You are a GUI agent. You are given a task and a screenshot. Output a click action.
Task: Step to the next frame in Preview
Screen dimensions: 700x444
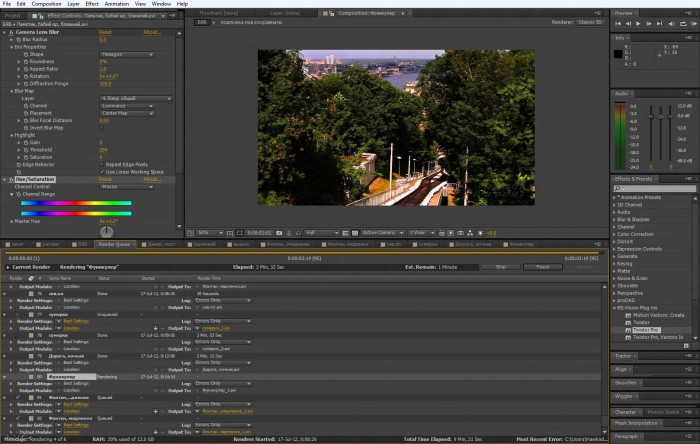coord(649,24)
